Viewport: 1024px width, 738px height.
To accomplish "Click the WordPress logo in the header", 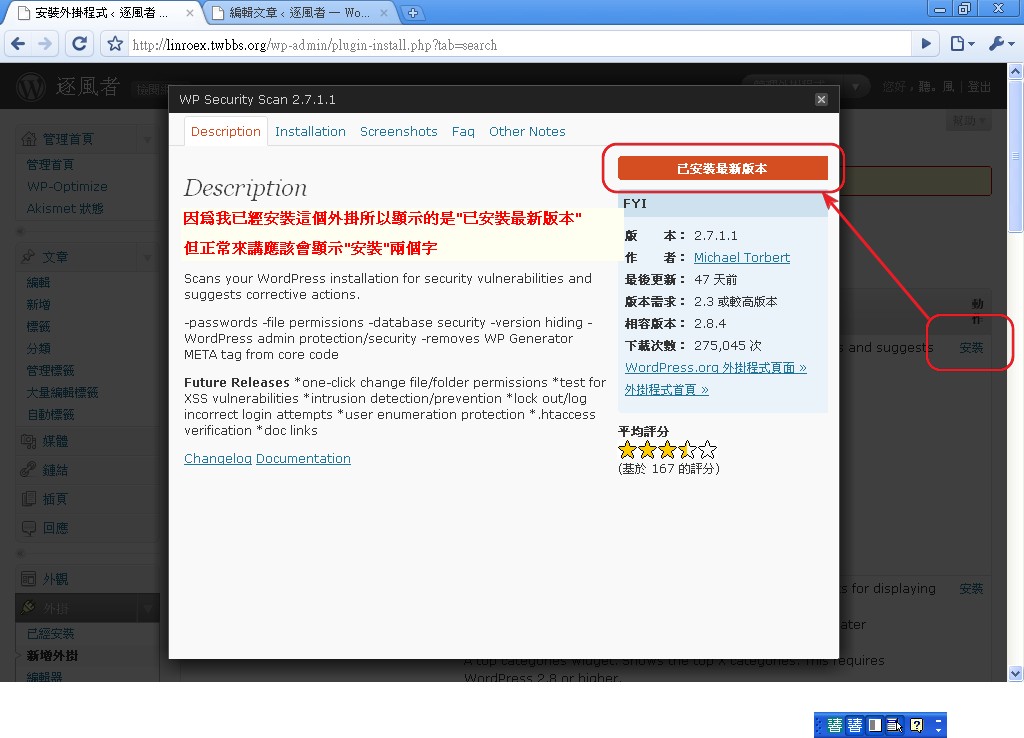I will (31, 86).
